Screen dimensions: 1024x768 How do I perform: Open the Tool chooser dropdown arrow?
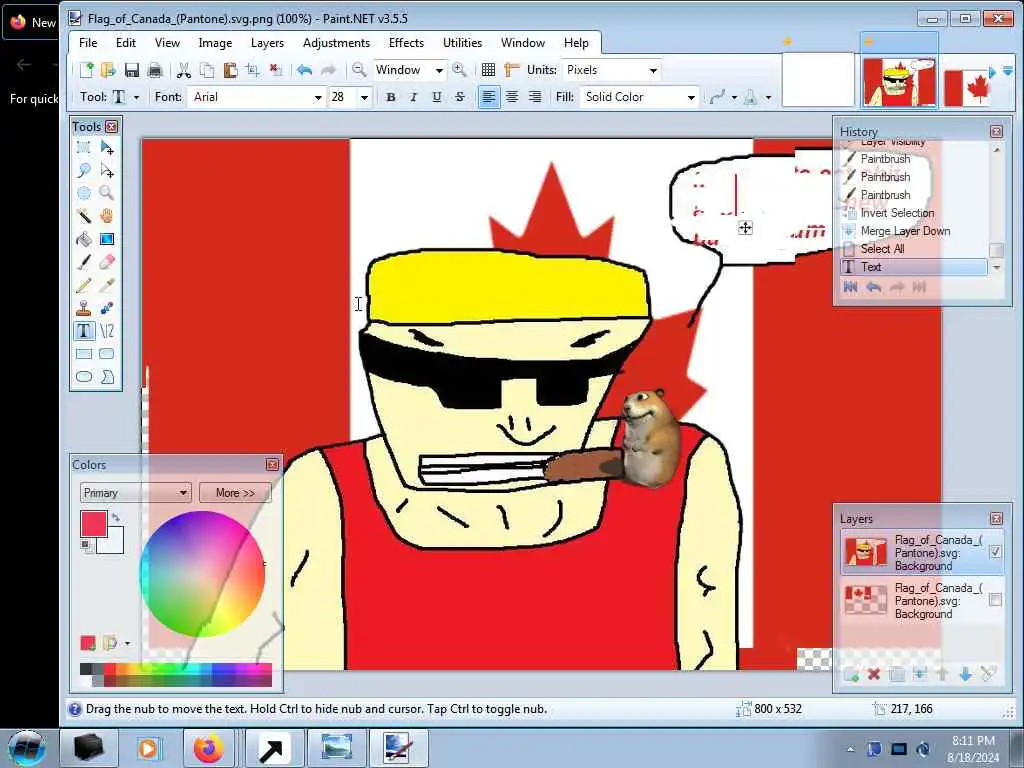tap(136, 97)
